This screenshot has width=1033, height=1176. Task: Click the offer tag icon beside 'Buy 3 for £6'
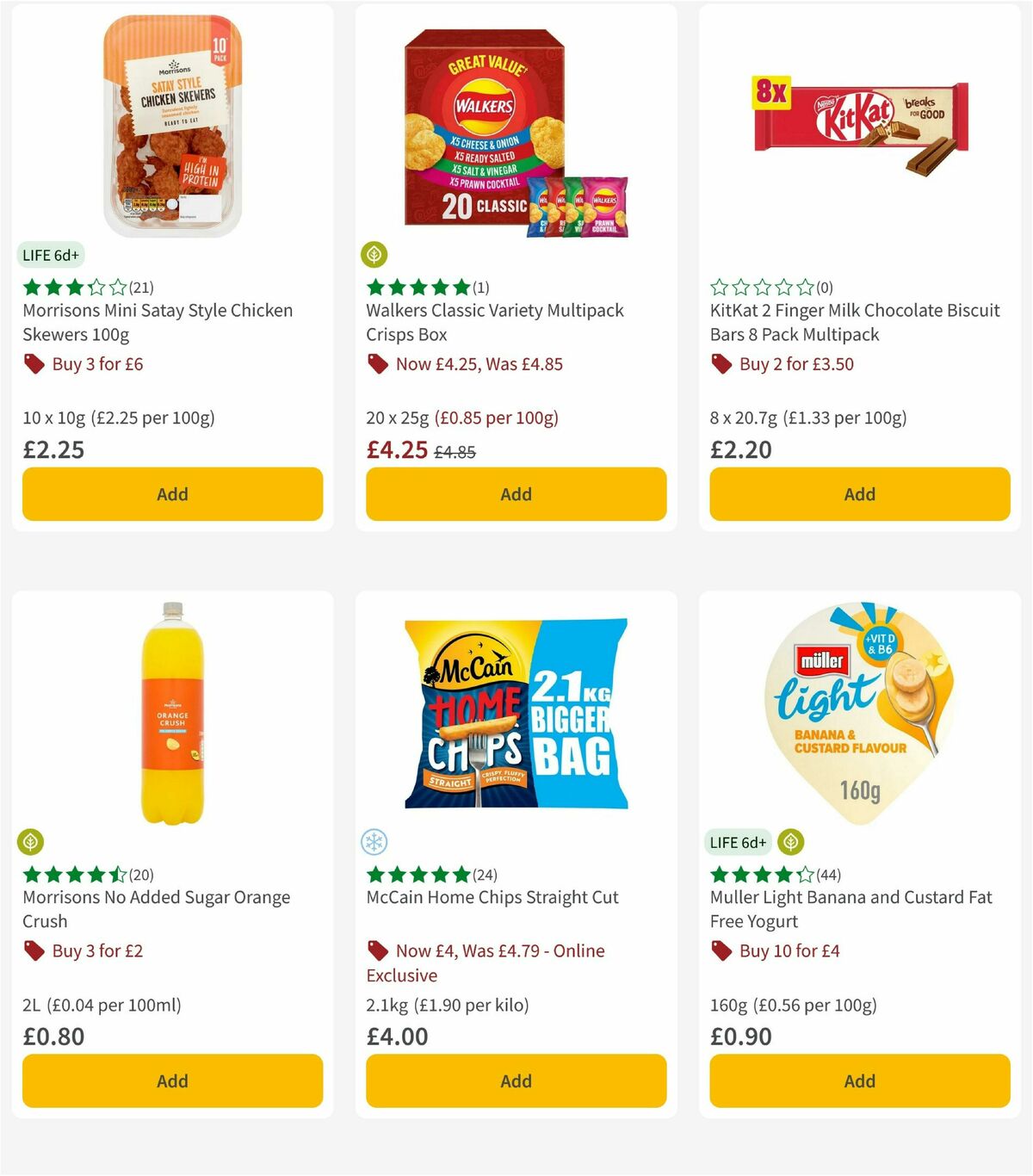[x=34, y=364]
